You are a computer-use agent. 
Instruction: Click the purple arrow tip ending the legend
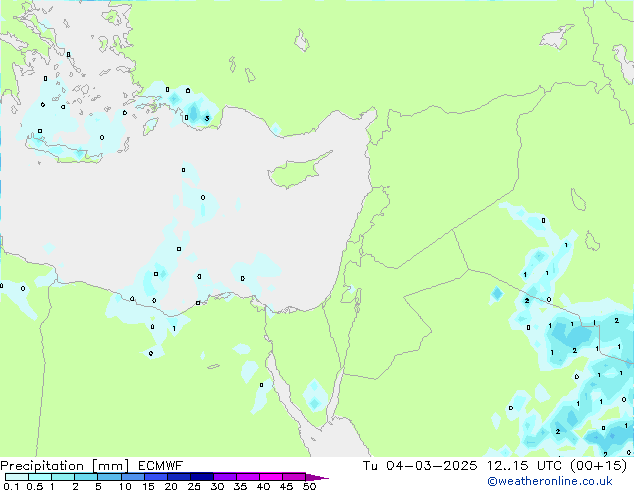coord(317,477)
